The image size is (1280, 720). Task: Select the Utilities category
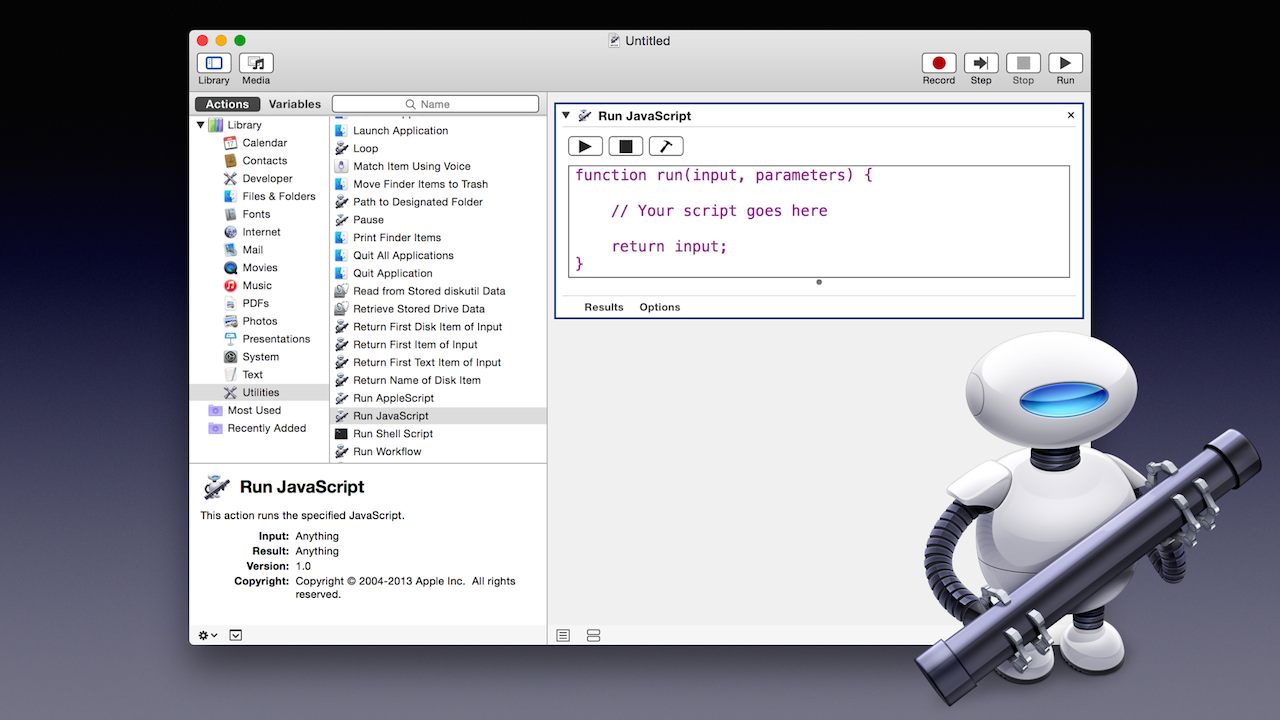[260, 393]
